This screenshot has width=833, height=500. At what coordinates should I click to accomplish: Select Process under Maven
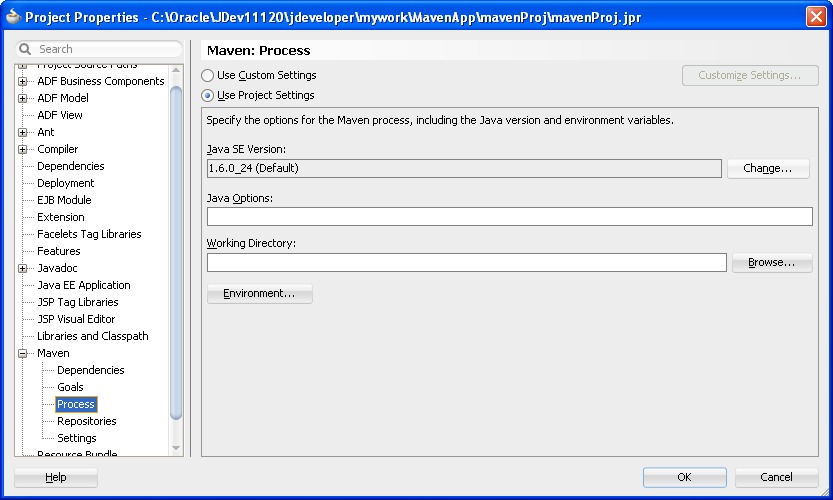[x=76, y=404]
